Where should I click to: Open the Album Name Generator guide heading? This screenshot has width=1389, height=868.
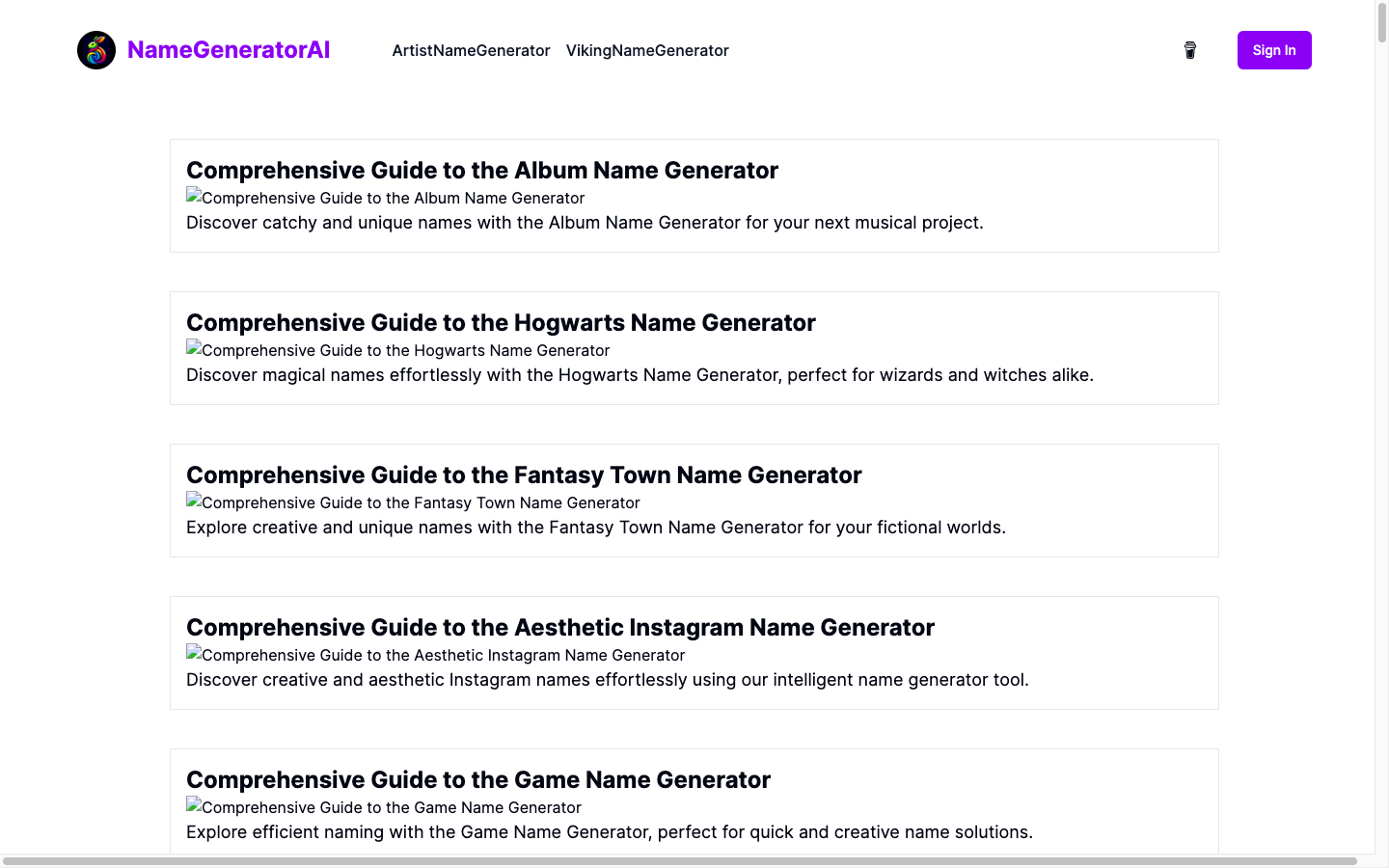[482, 170]
